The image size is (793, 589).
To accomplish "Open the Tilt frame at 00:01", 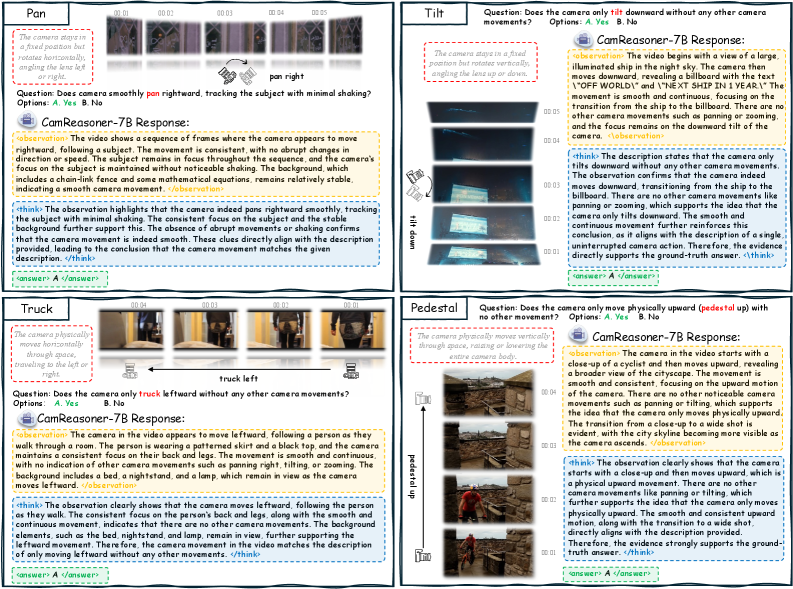I will coord(482,253).
